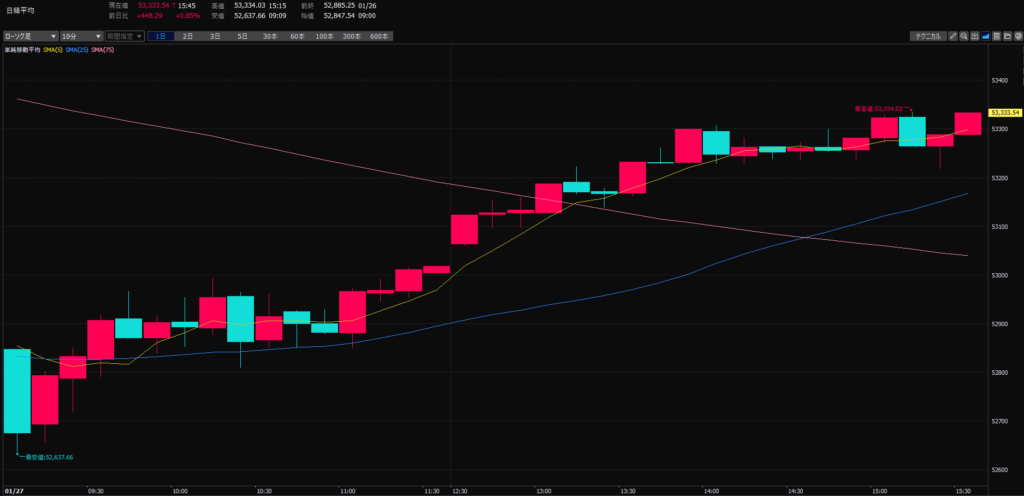Click the color palette icon

click(x=1018, y=36)
